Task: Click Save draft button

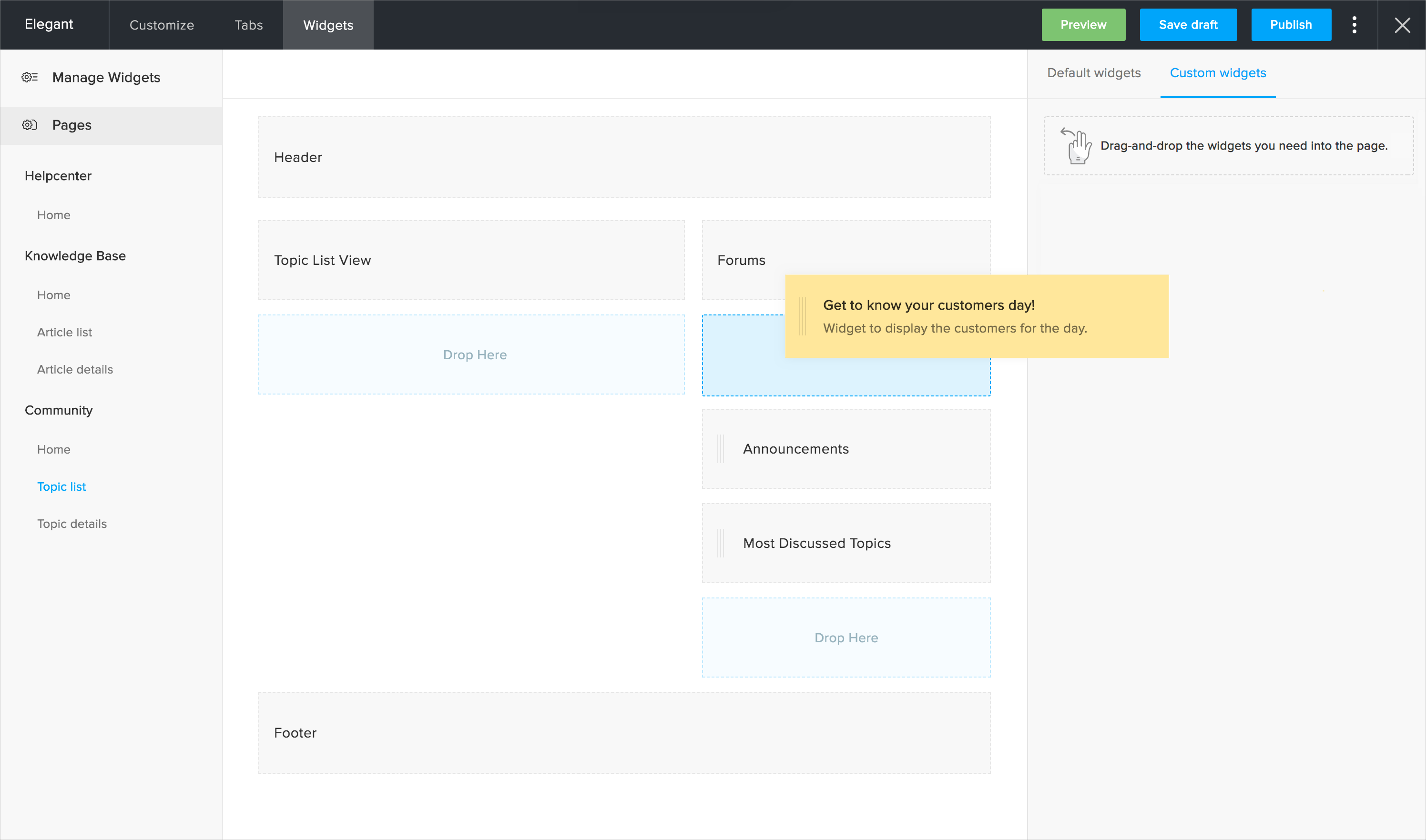Action: [1188, 25]
